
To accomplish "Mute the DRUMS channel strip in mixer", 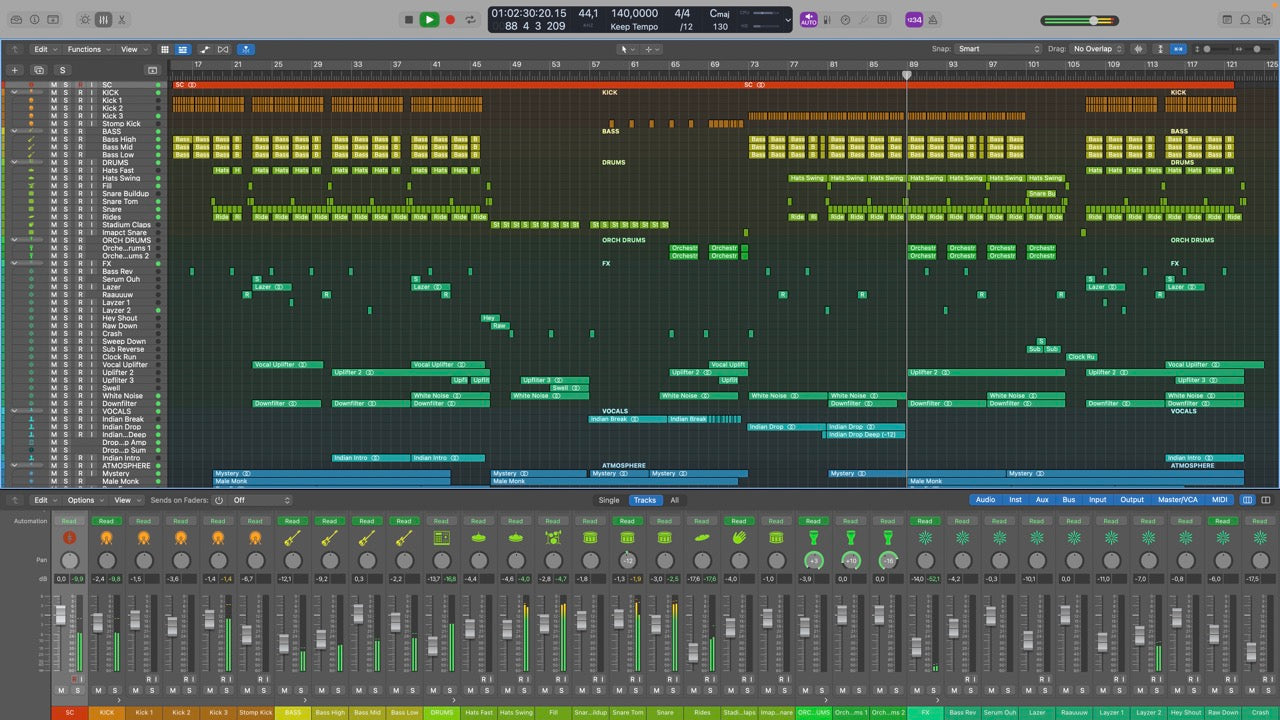I will coord(434,691).
